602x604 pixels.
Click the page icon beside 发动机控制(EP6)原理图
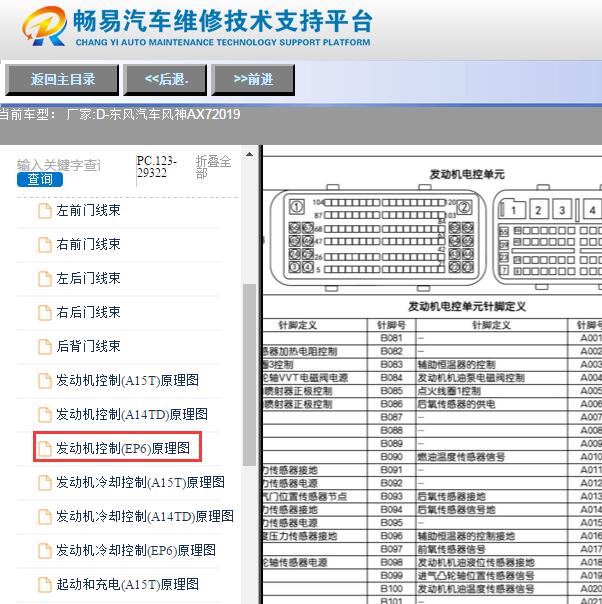(x=45, y=449)
